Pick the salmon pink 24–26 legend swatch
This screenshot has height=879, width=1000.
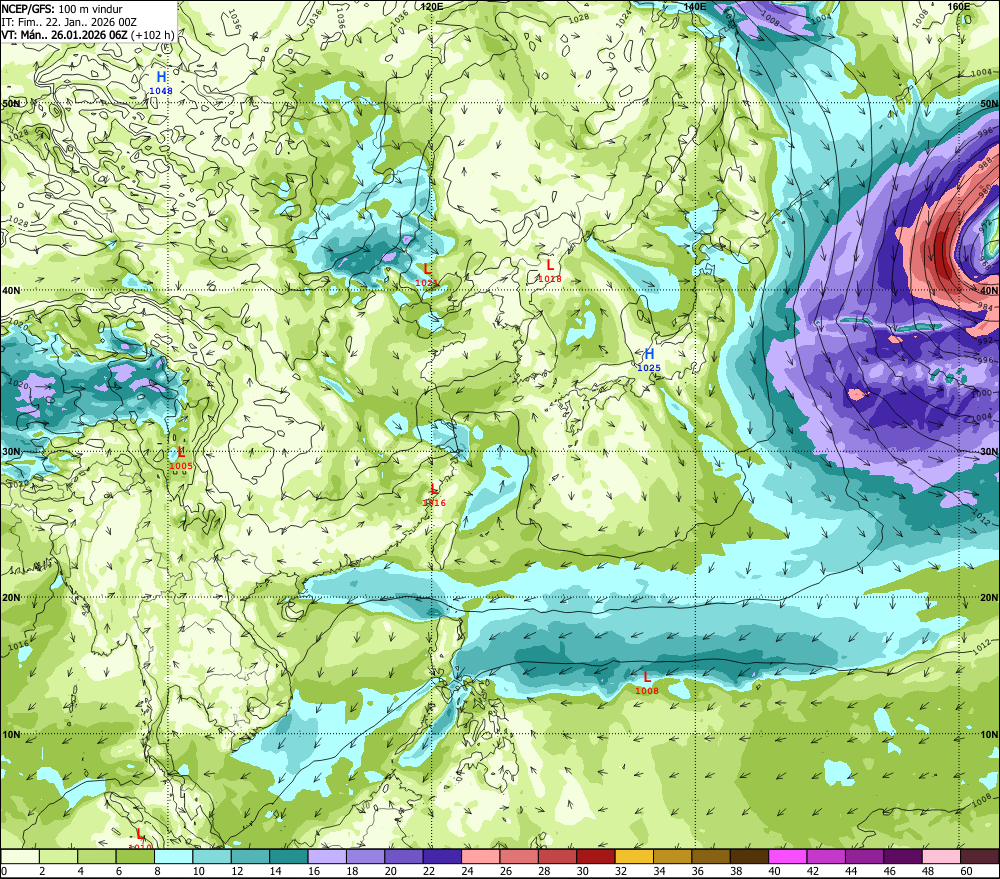[x=481, y=856]
